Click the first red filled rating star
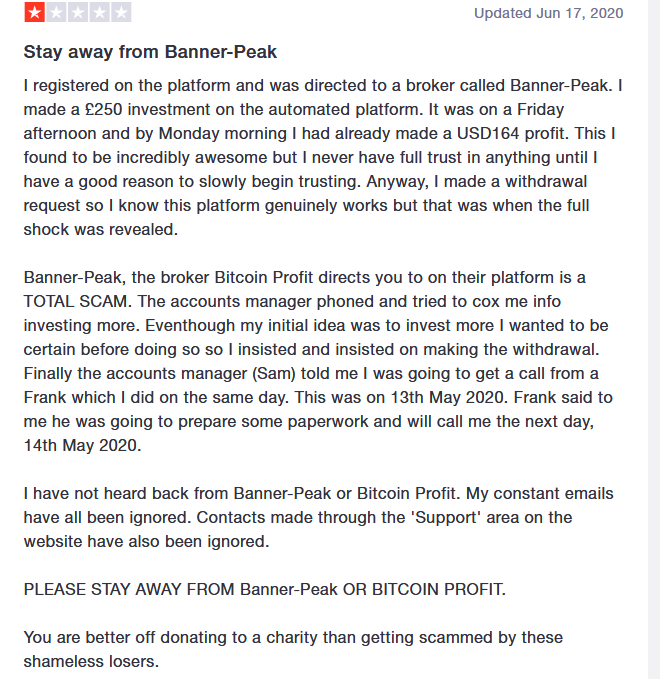 pos(35,12)
